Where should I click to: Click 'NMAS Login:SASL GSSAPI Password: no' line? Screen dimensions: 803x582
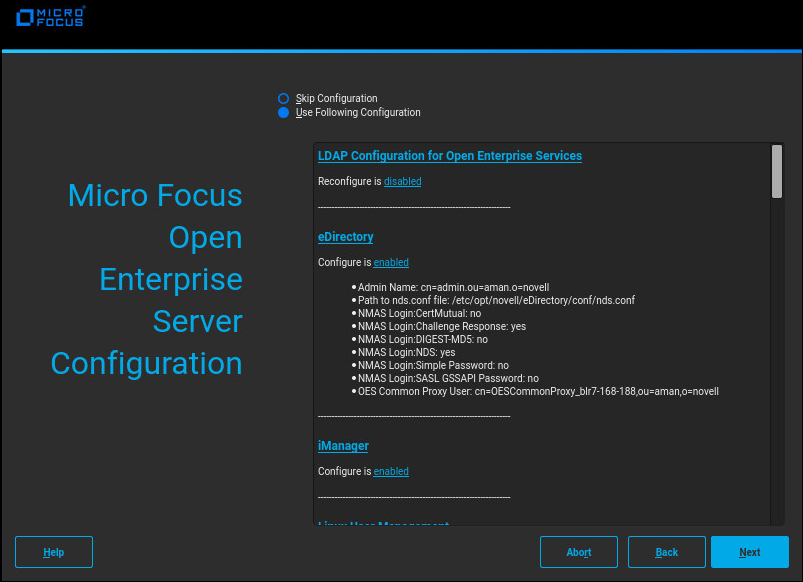click(448, 379)
